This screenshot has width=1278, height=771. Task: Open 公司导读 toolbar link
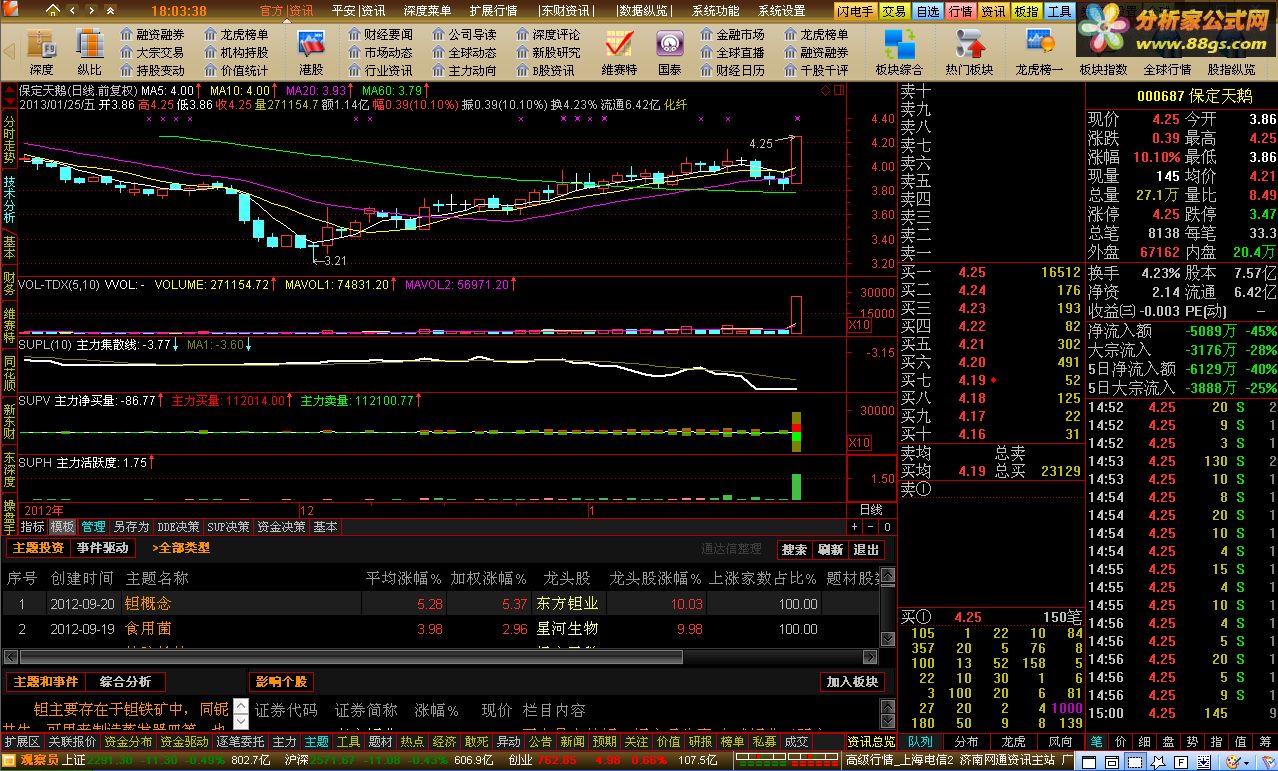tap(464, 34)
